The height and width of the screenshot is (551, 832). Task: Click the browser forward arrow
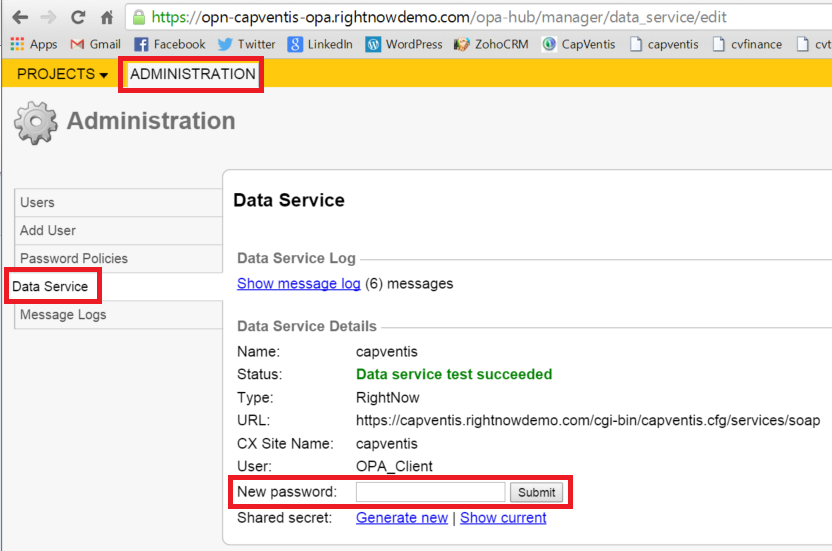pos(48,17)
